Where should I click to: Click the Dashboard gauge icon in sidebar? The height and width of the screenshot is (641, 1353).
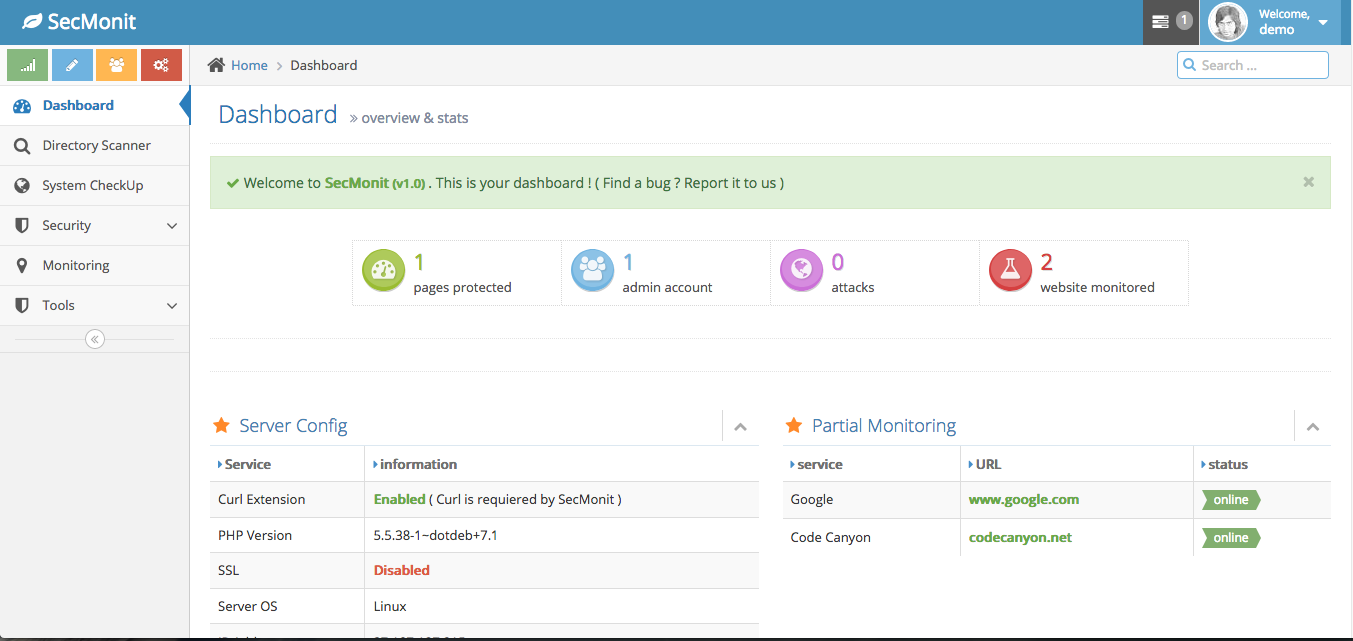22,105
